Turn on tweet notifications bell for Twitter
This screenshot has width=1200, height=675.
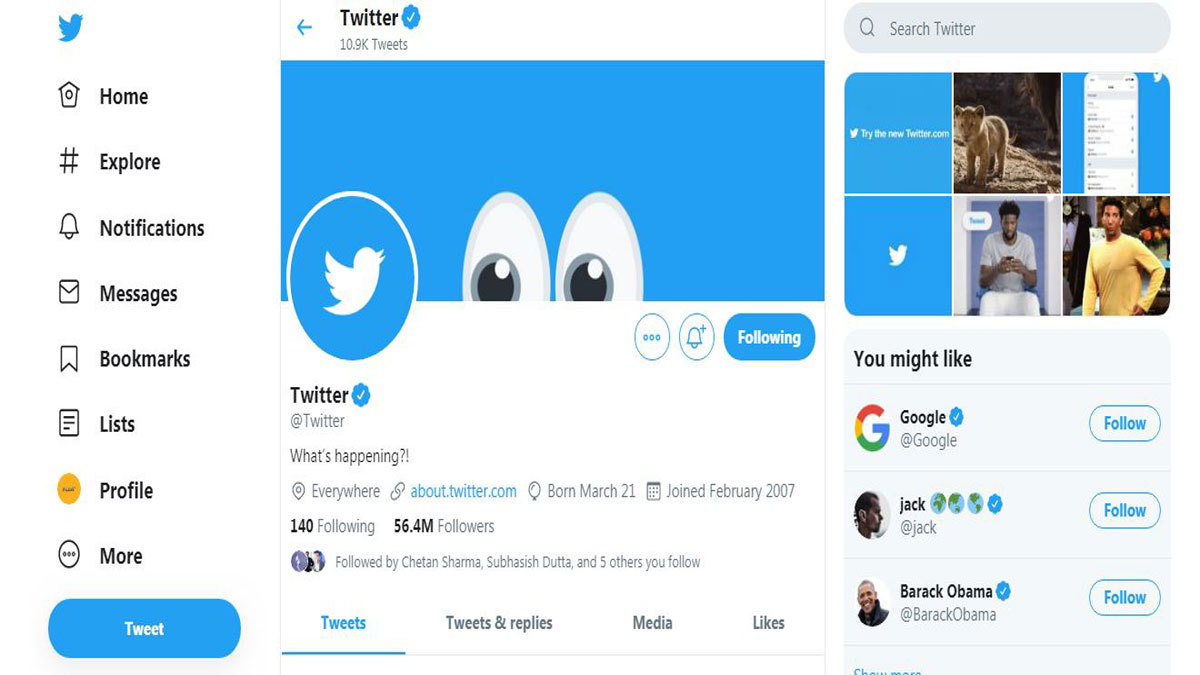(x=697, y=337)
